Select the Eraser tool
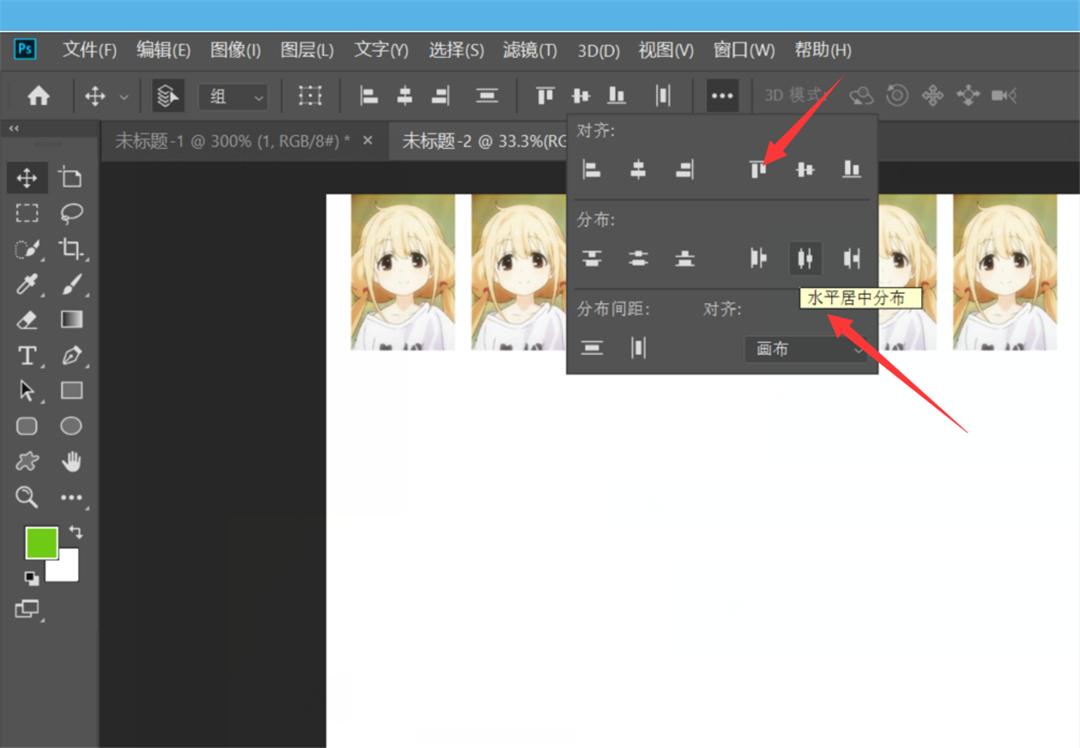1080x748 pixels. 27,320
